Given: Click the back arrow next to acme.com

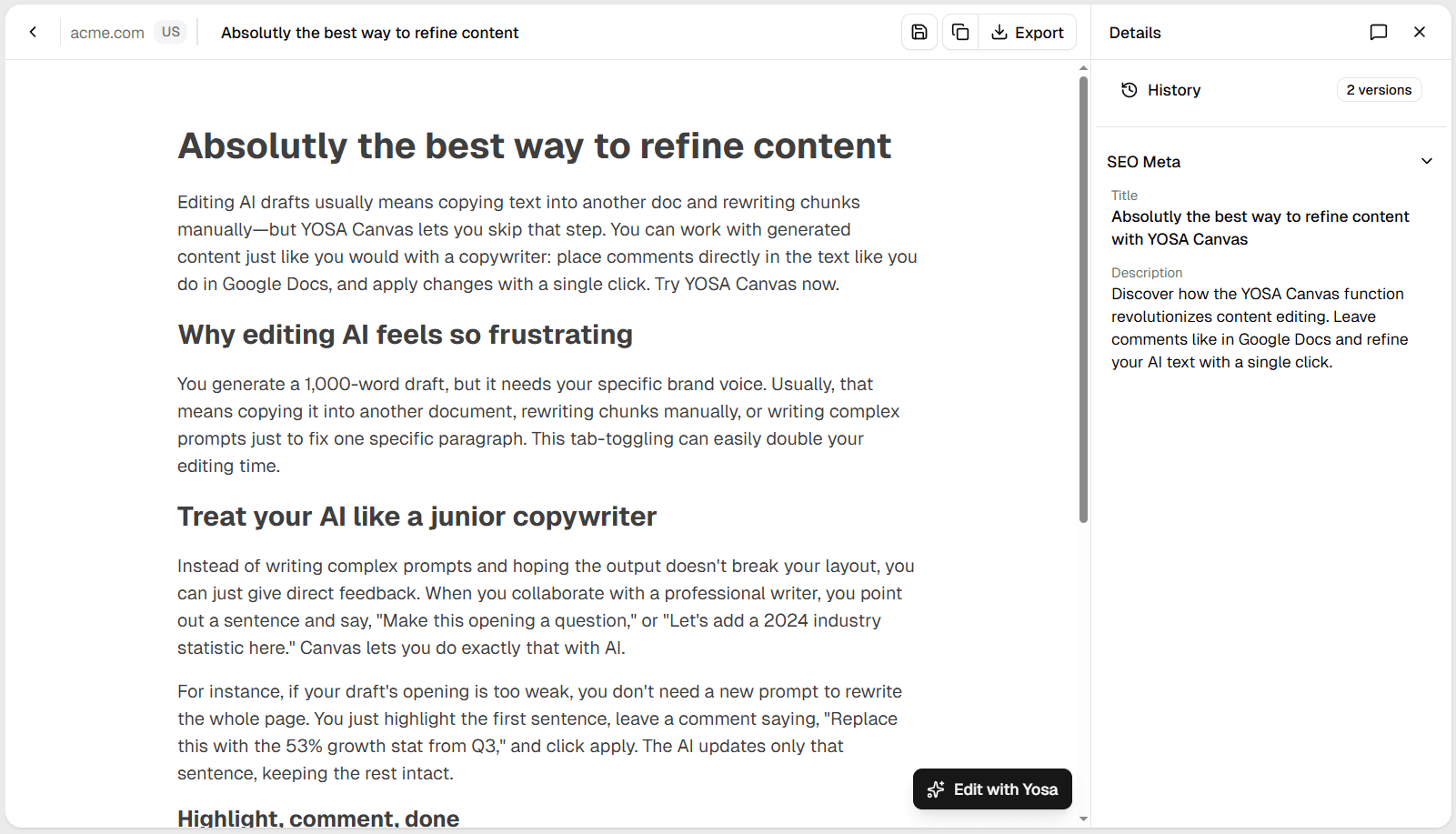Looking at the screenshot, I should (33, 32).
